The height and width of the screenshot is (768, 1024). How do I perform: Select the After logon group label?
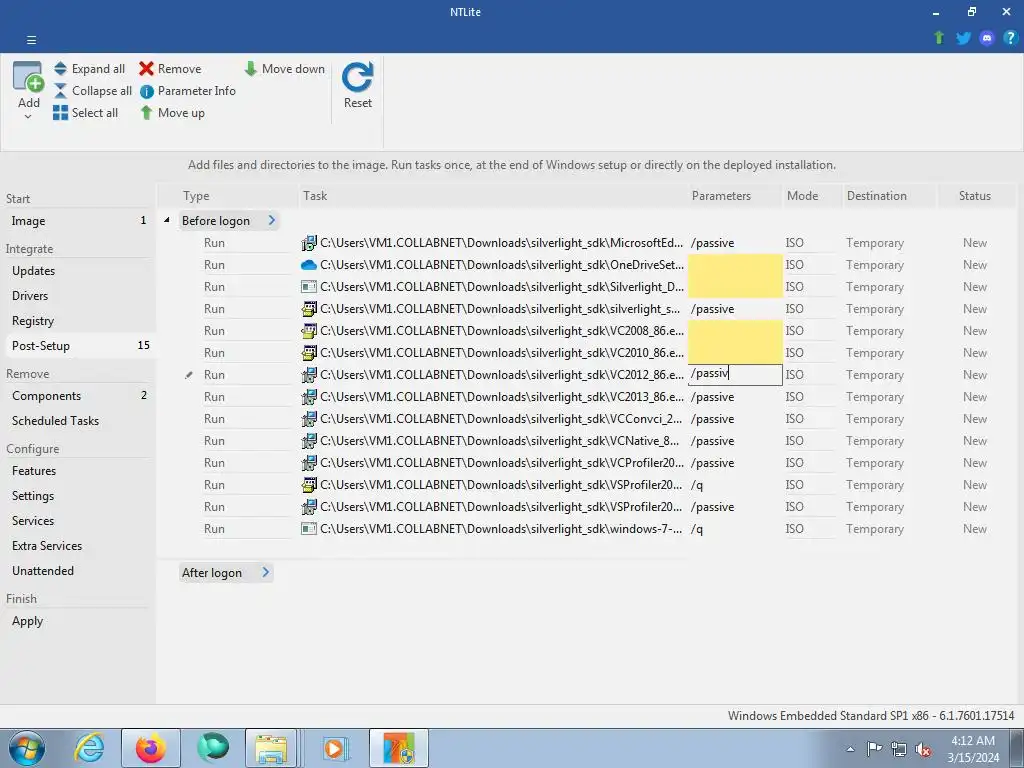click(x=212, y=573)
